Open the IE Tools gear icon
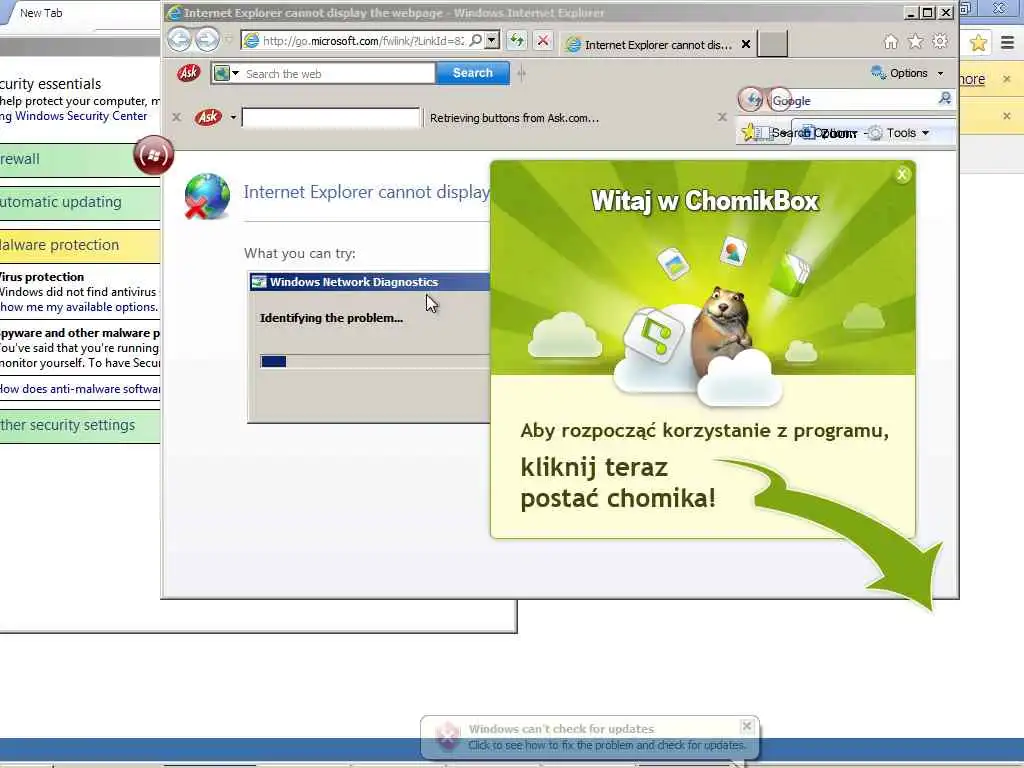 pos(940,42)
